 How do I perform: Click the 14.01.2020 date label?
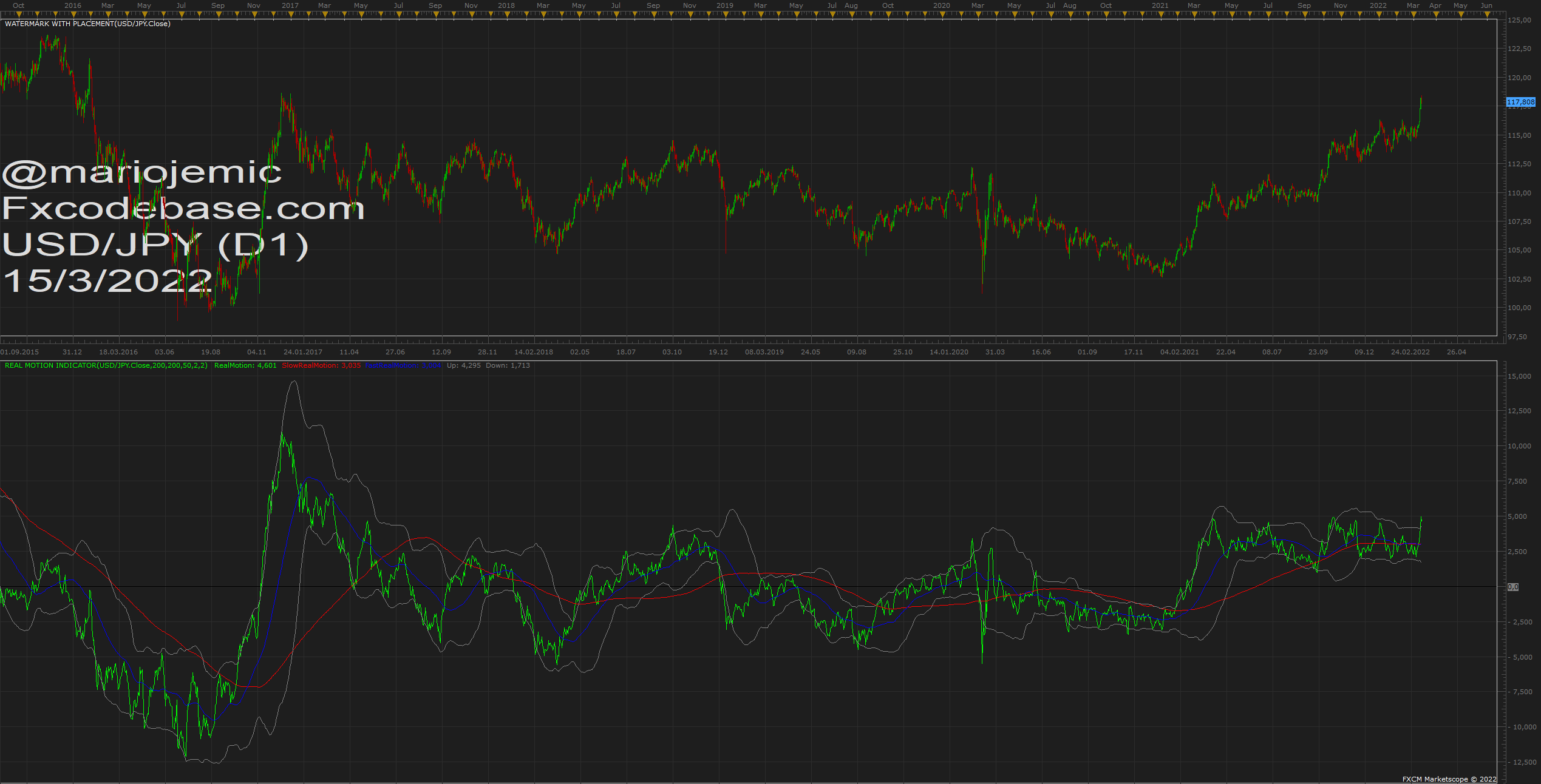tap(949, 352)
